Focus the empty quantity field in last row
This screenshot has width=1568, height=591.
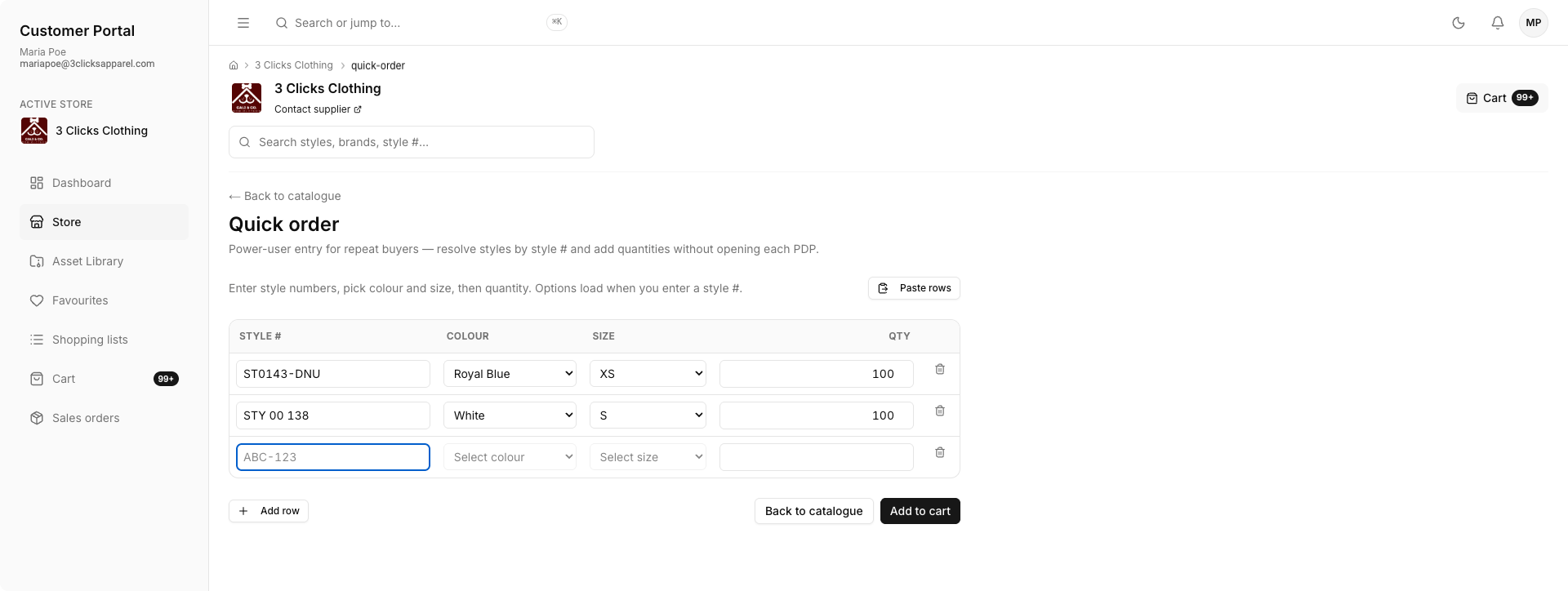tap(816, 457)
